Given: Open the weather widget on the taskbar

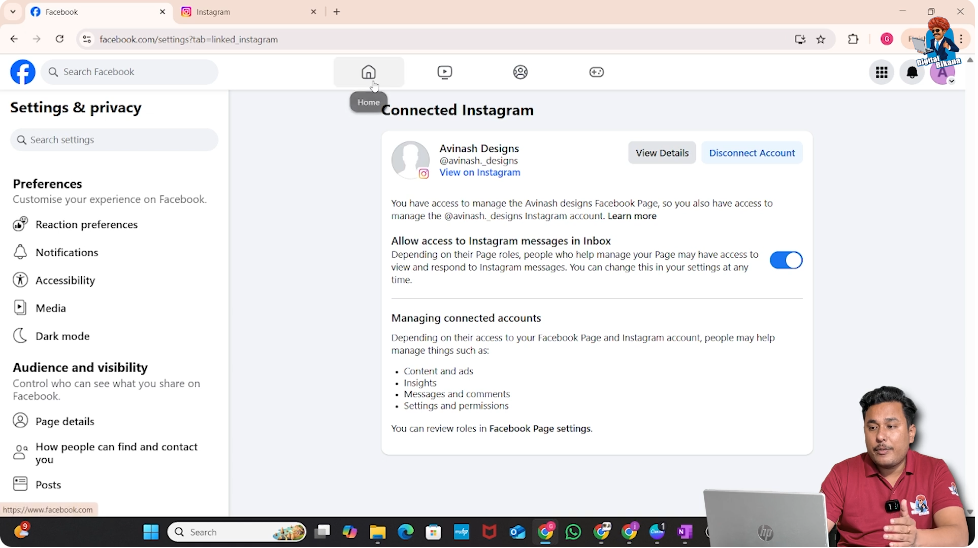Looking at the screenshot, I should pos(21,531).
